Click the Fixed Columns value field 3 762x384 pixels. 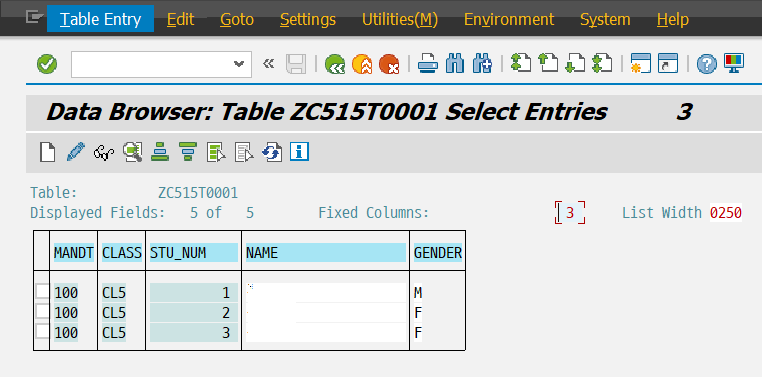[x=570, y=212]
